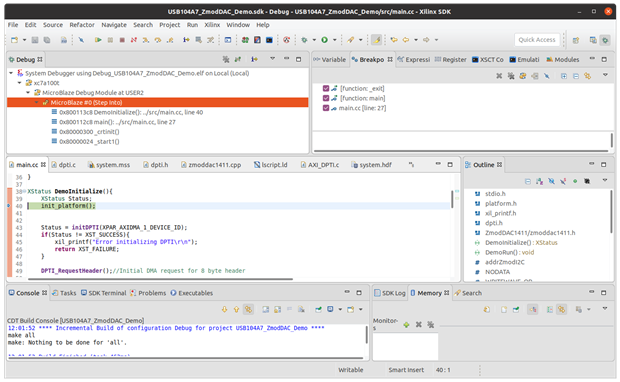Switch to the Variable tab
This screenshot has height=382, width=620.
pyautogui.click(x=330, y=60)
